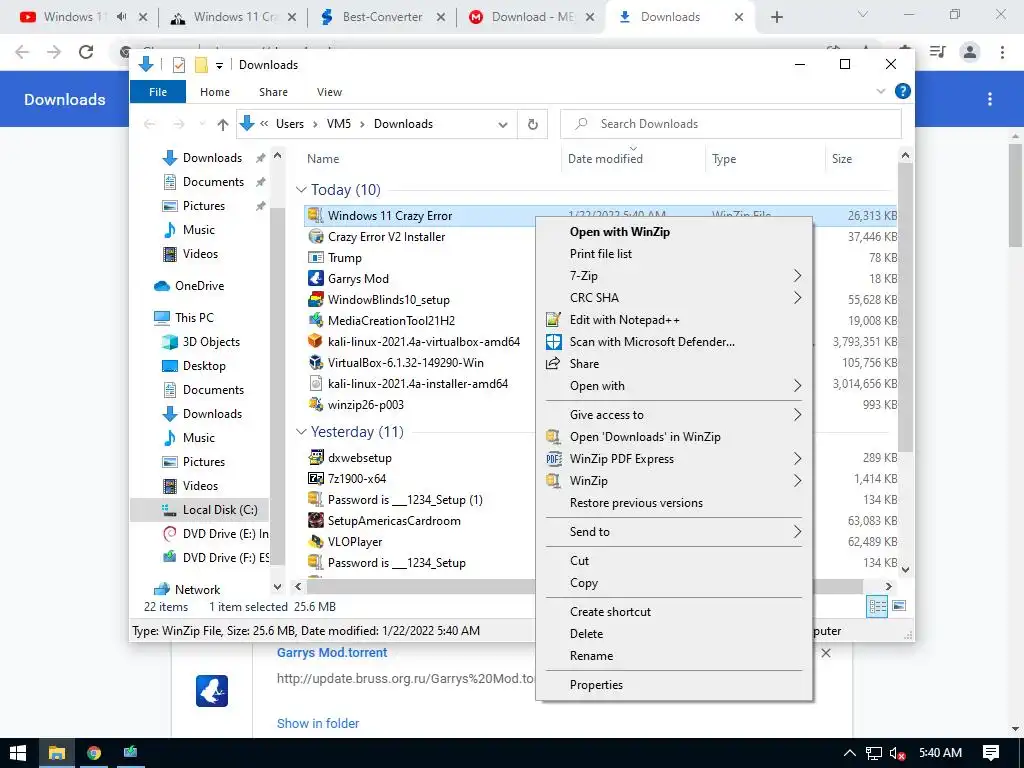Open the View ribbon tab
The width and height of the screenshot is (1024, 768).
tap(329, 92)
